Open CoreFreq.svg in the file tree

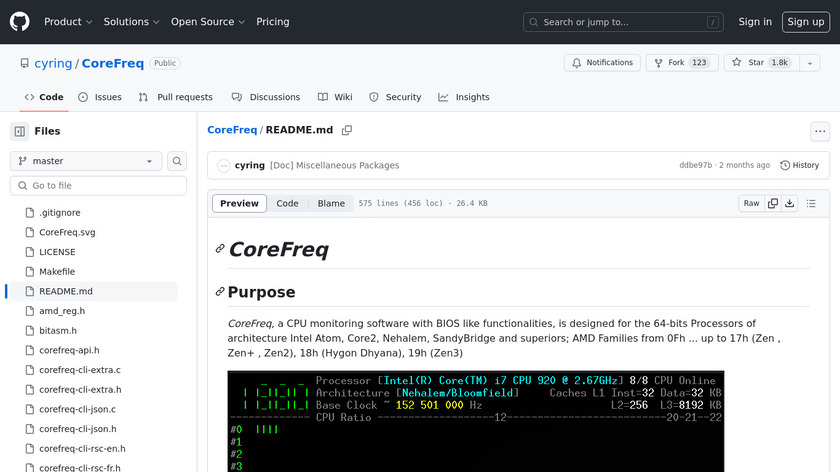click(x=67, y=233)
